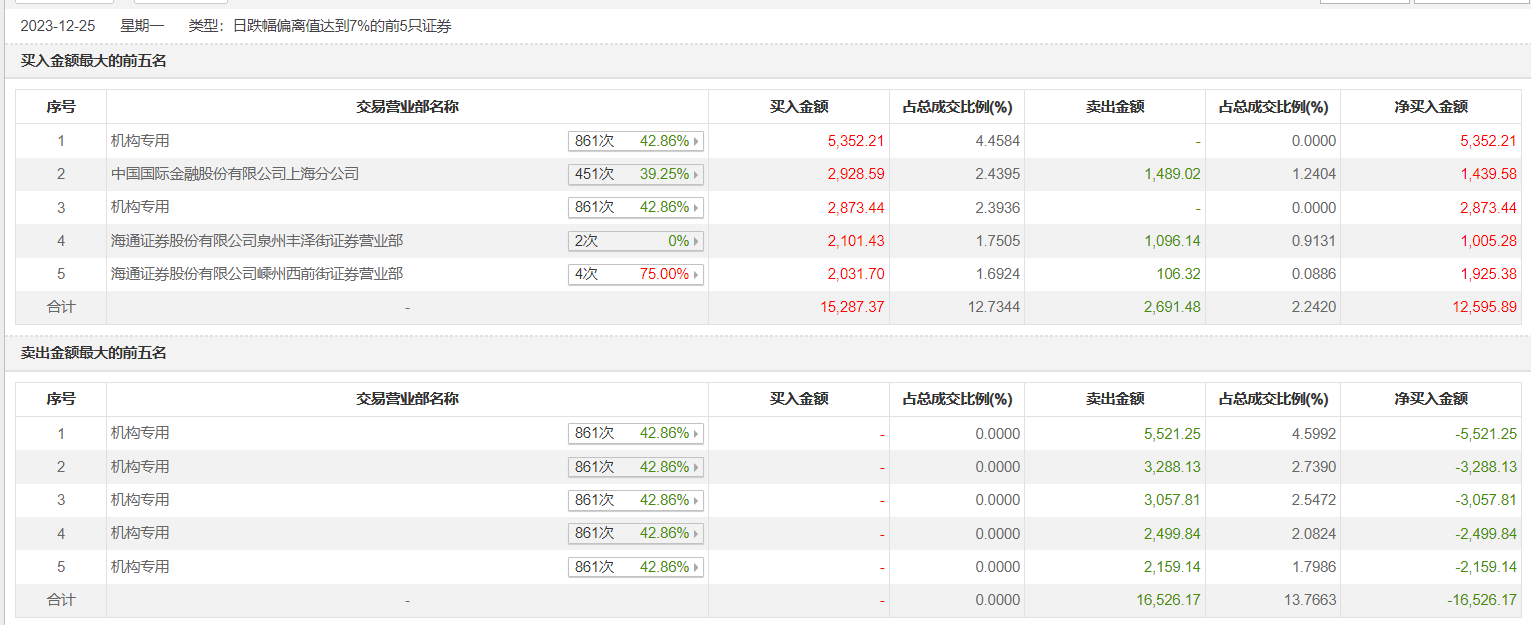Expand the 861次 42.86% box in buy table row 3
The height and width of the screenshot is (625, 1531).
(x=636, y=208)
